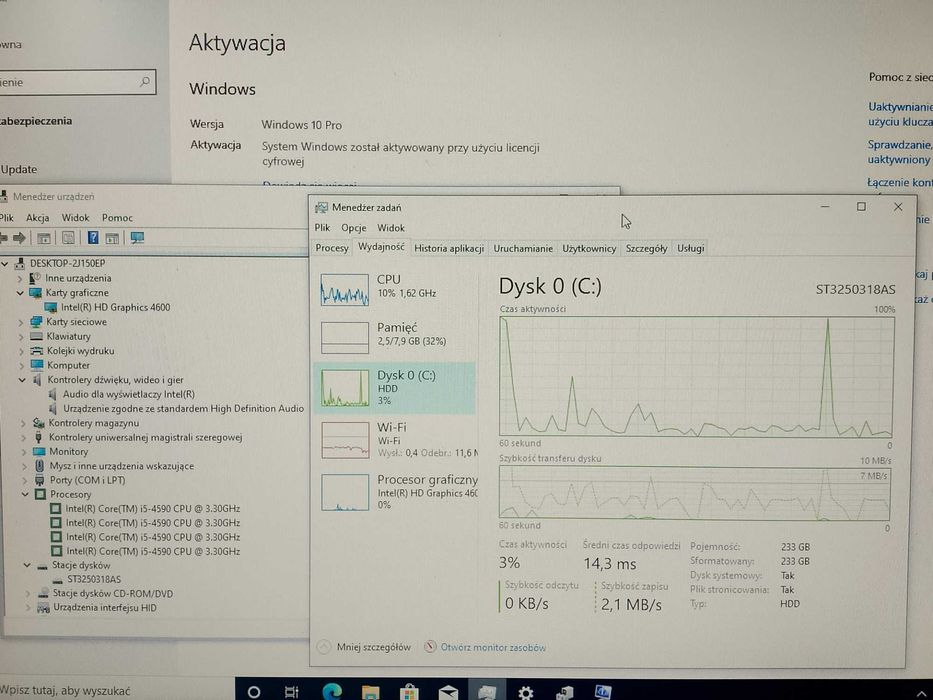The height and width of the screenshot is (700, 933).
Task: Expand Klawiatury node
Action: pos(21,336)
